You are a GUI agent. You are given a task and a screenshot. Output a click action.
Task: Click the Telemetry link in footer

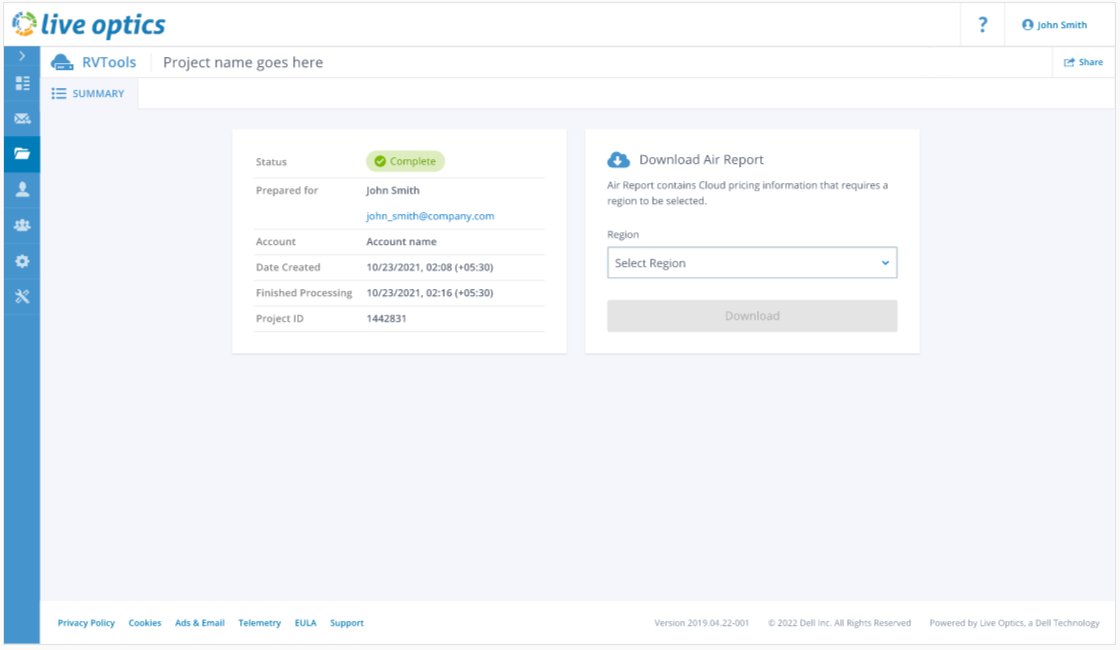[259, 623]
